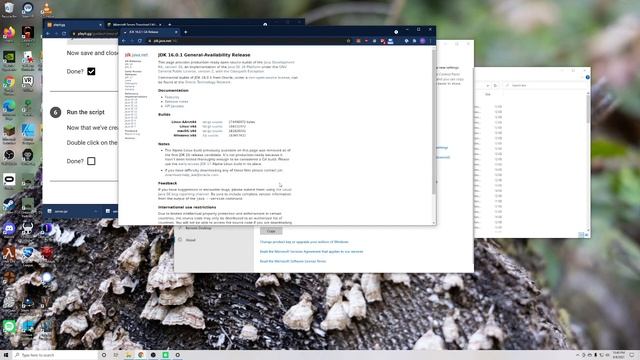Open the Steam desktop icon
This screenshot has width=640, height=360.
click(x=9, y=205)
